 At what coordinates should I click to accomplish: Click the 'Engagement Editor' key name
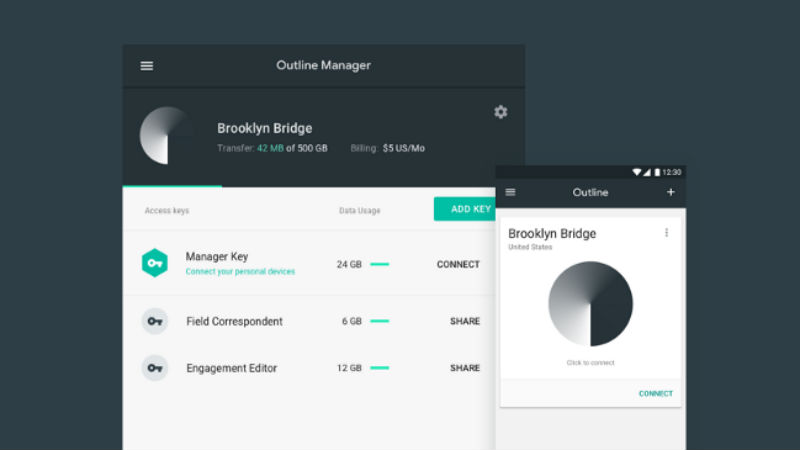pyautogui.click(x=232, y=368)
